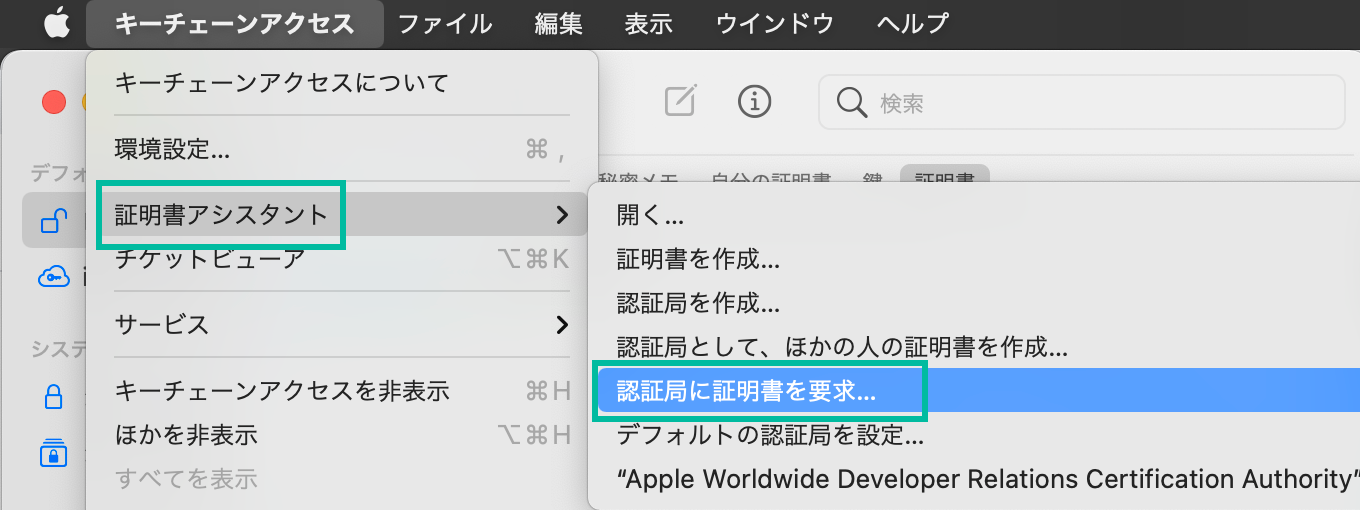The width and height of the screenshot is (1360, 510).
Task: Select 認証局として、ほかの人の証明書を作成...
Action: [976, 347]
